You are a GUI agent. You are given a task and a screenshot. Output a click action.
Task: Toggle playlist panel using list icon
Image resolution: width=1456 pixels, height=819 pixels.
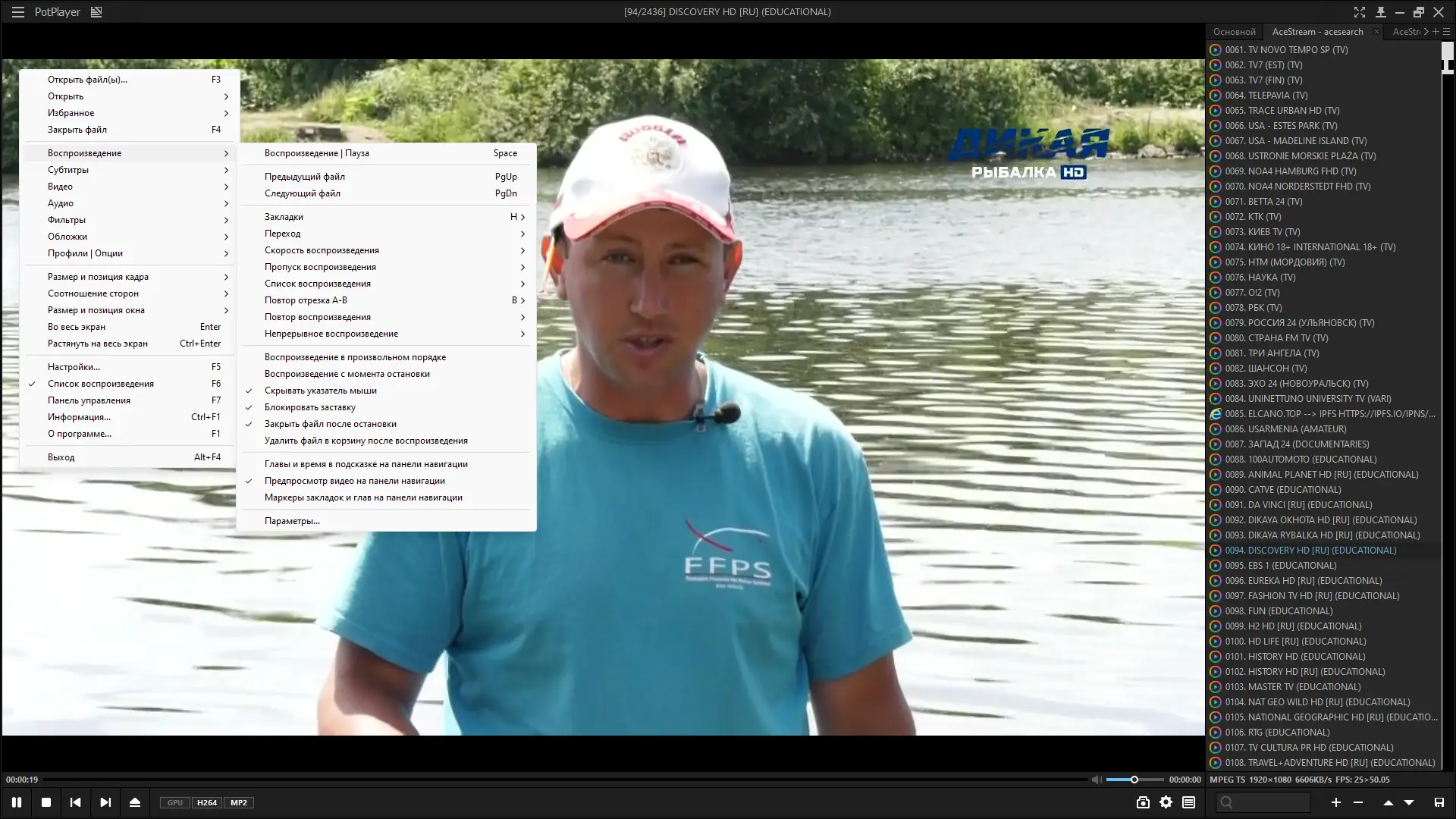tap(1188, 802)
